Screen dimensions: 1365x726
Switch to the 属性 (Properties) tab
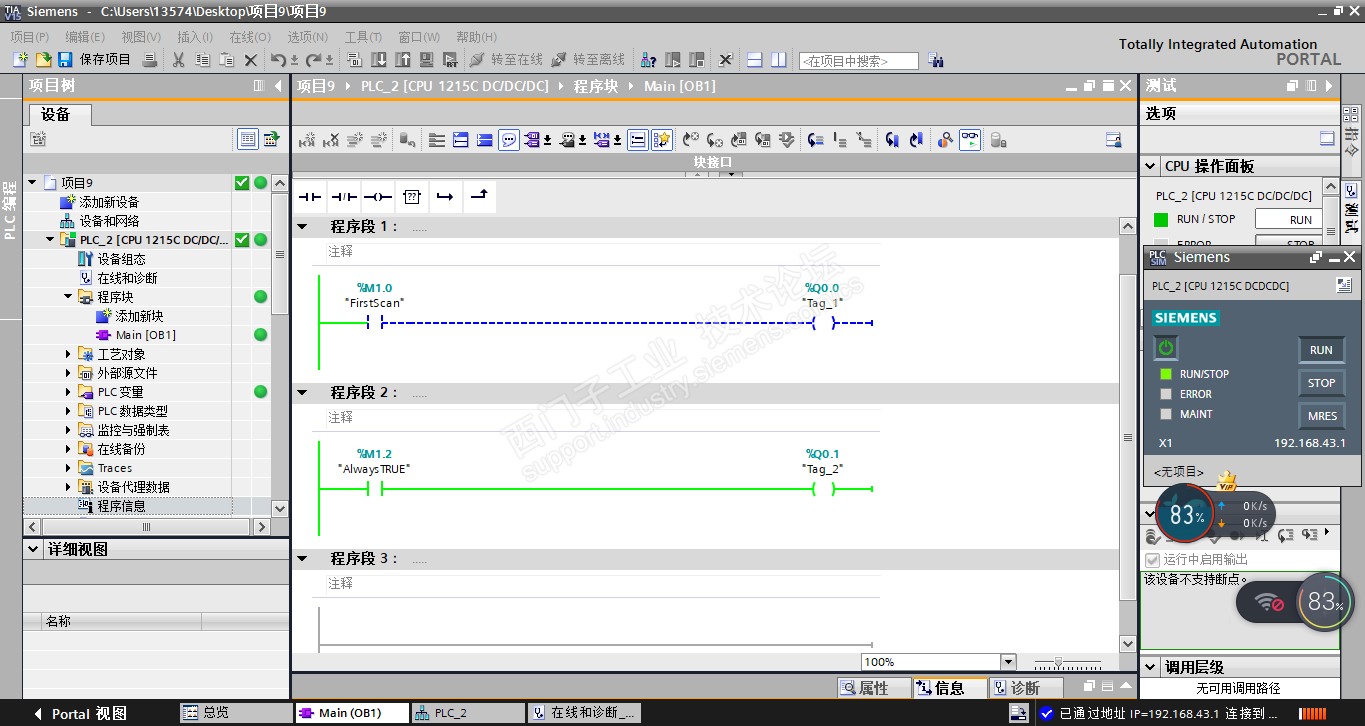tap(873, 688)
